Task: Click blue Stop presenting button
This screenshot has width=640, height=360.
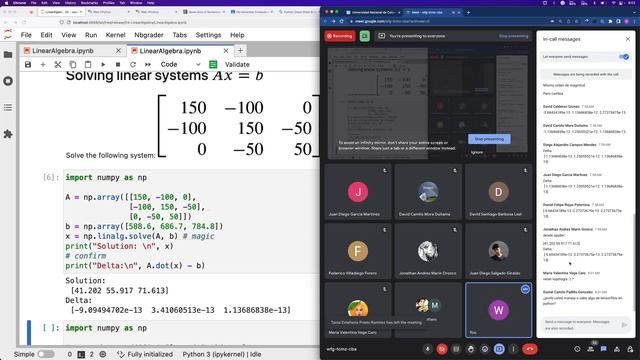Action: tap(489, 139)
